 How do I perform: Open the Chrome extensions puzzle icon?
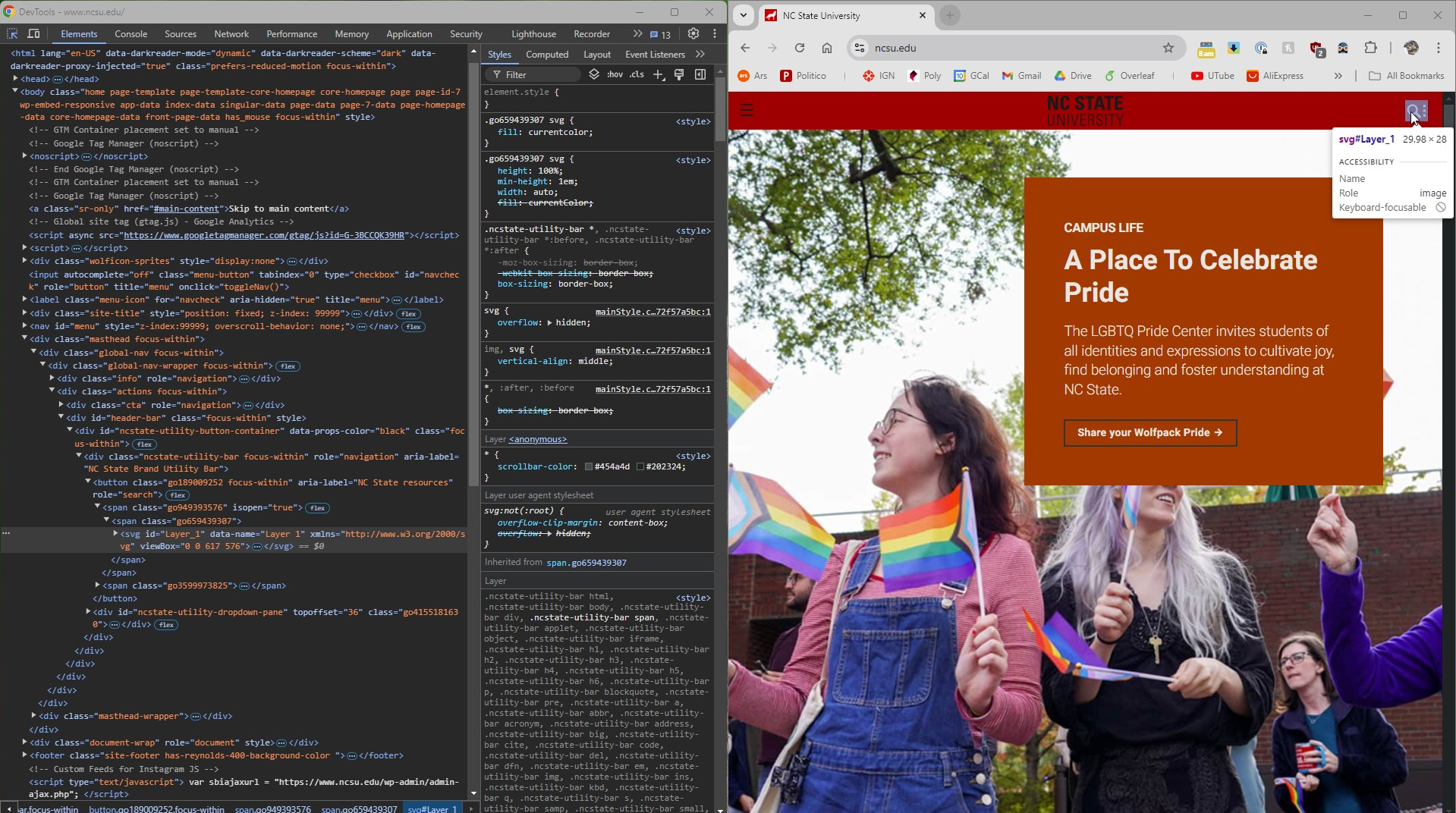click(1370, 48)
